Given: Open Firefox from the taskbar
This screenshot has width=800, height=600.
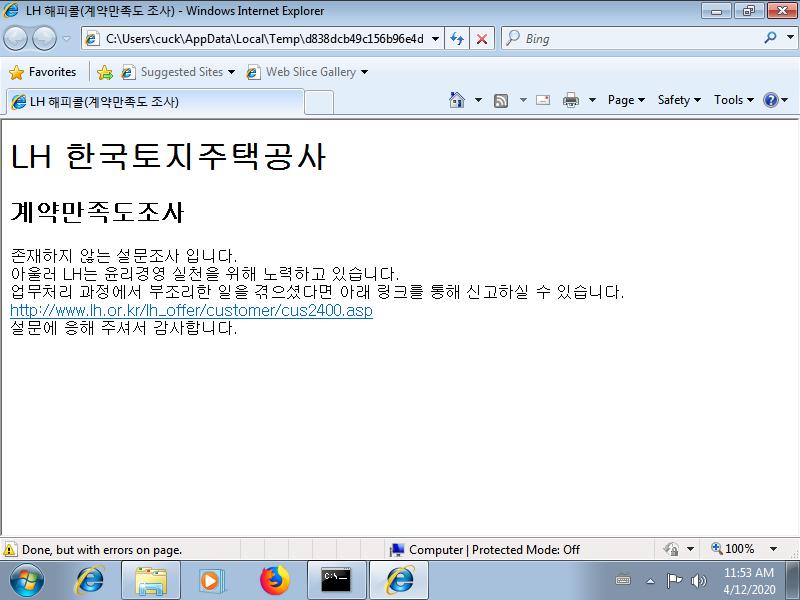Looking at the screenshot, I should (274, 580).
